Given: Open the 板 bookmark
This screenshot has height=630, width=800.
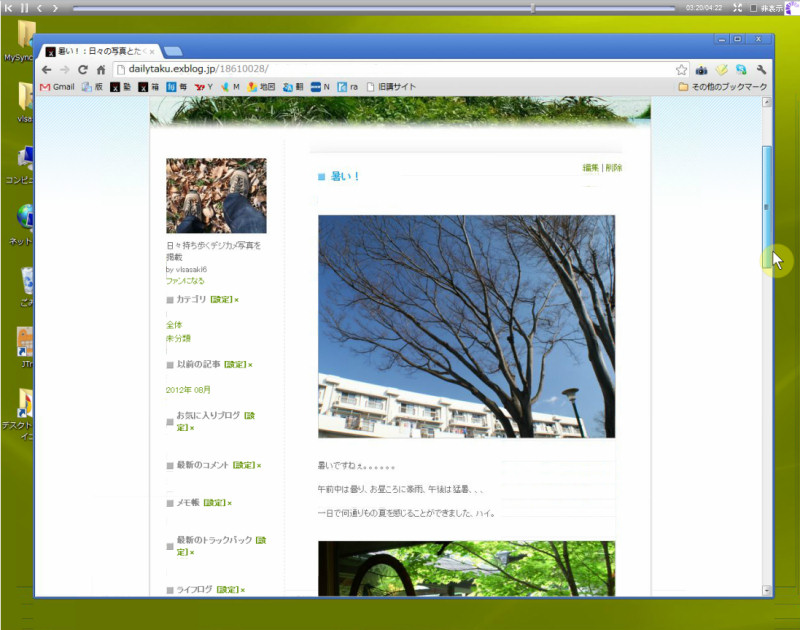Looking at the screenshot, I should click(x=92, y=87).
